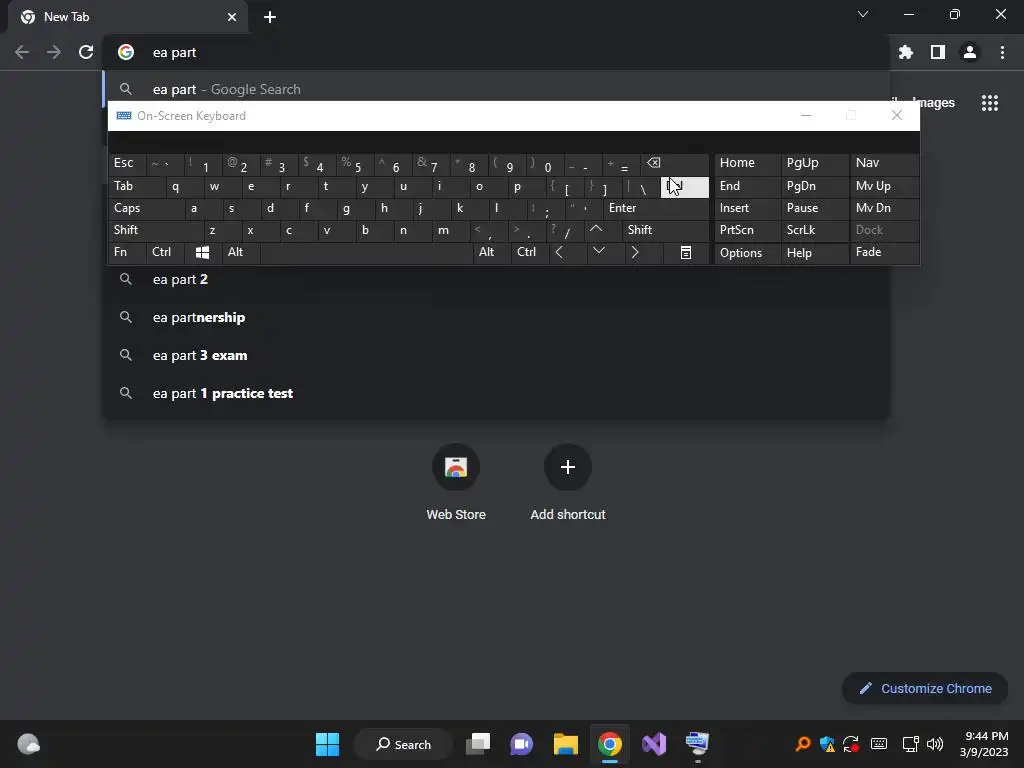
Task: Click the Help key on the keyboard
Action: pyautogui.click(x=815, y=252)
